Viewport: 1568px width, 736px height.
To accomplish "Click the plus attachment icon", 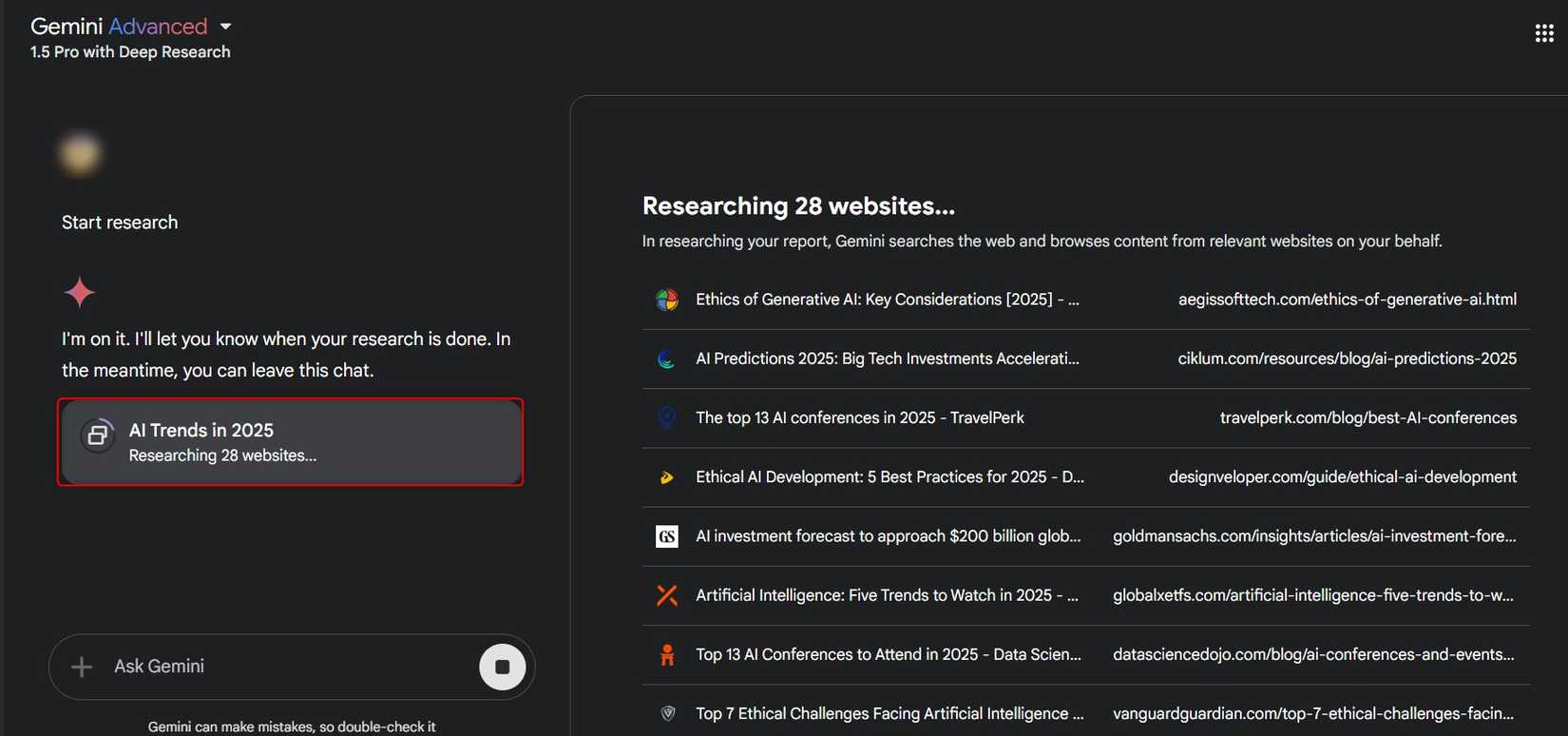I will (82, 667).
